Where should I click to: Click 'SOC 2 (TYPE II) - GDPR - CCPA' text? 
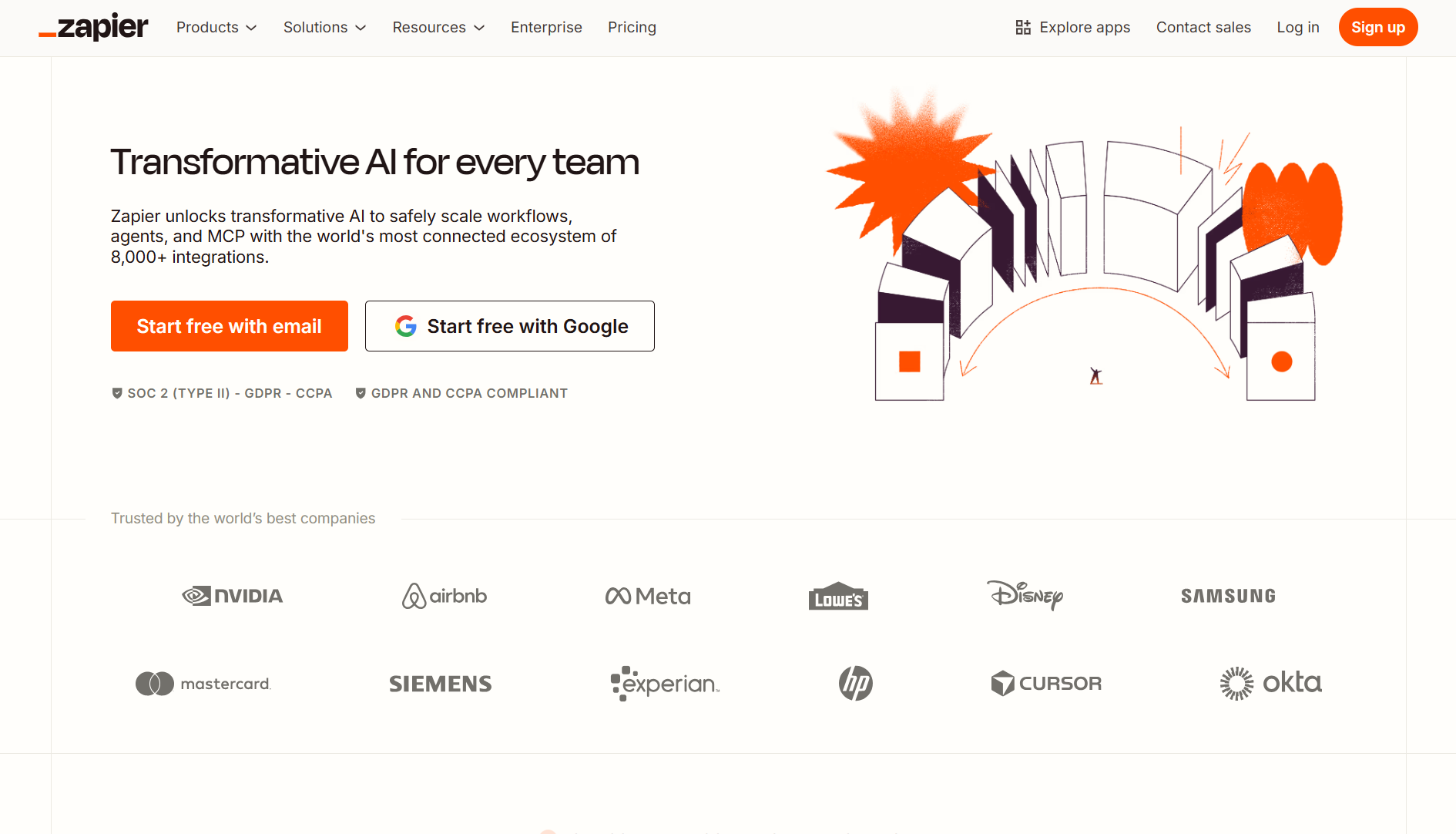click(x=230, y=393)
